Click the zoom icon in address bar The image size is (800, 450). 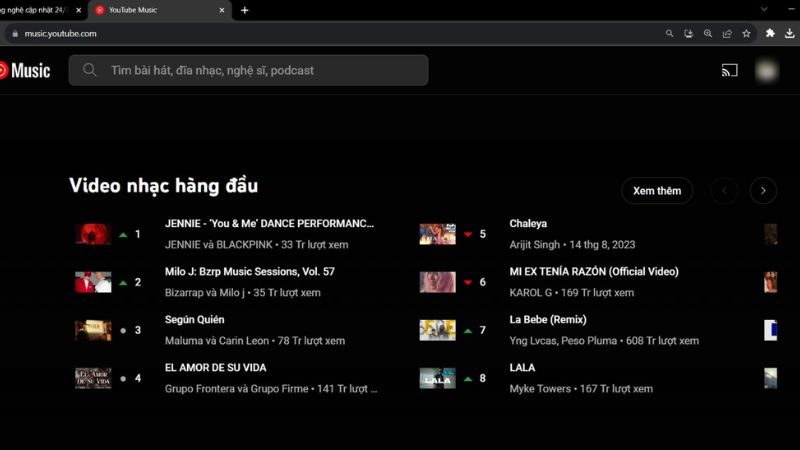(708, 34)
